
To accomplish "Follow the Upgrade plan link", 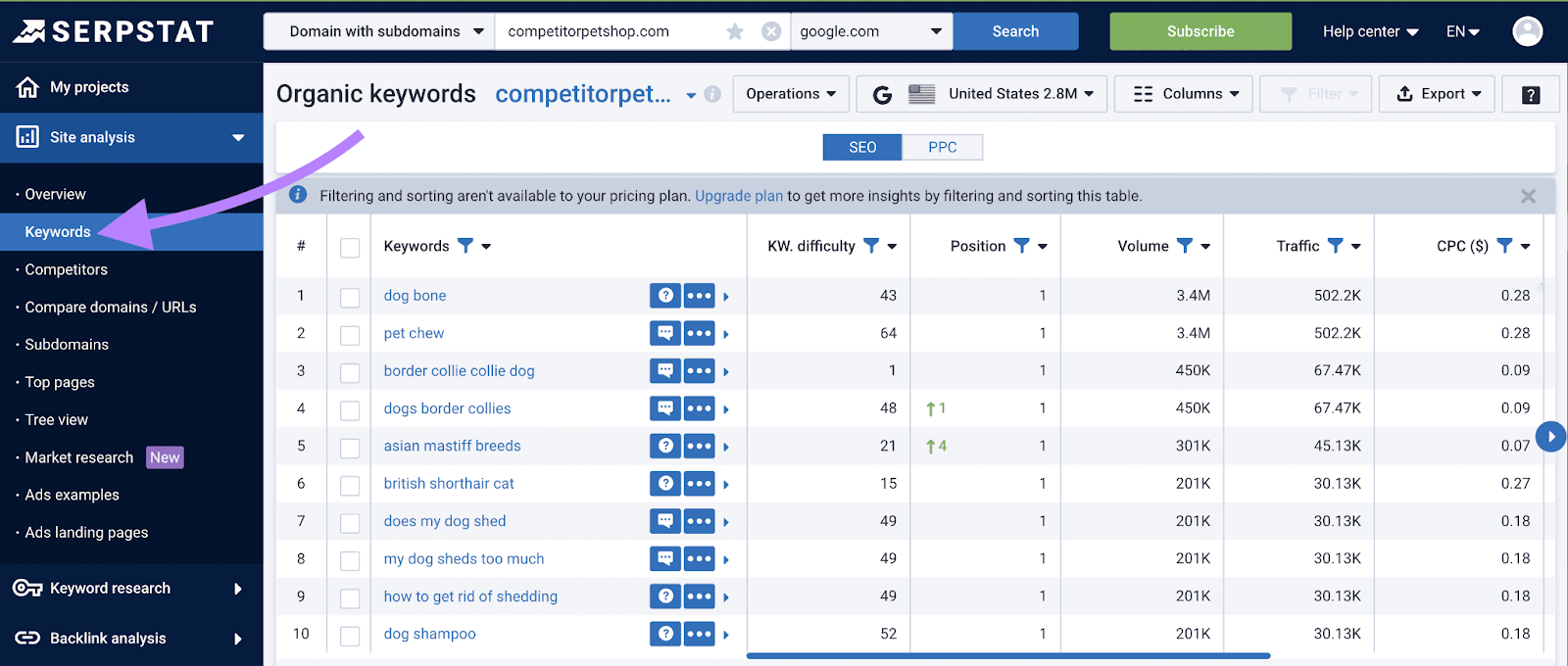I will coord(739,196).
